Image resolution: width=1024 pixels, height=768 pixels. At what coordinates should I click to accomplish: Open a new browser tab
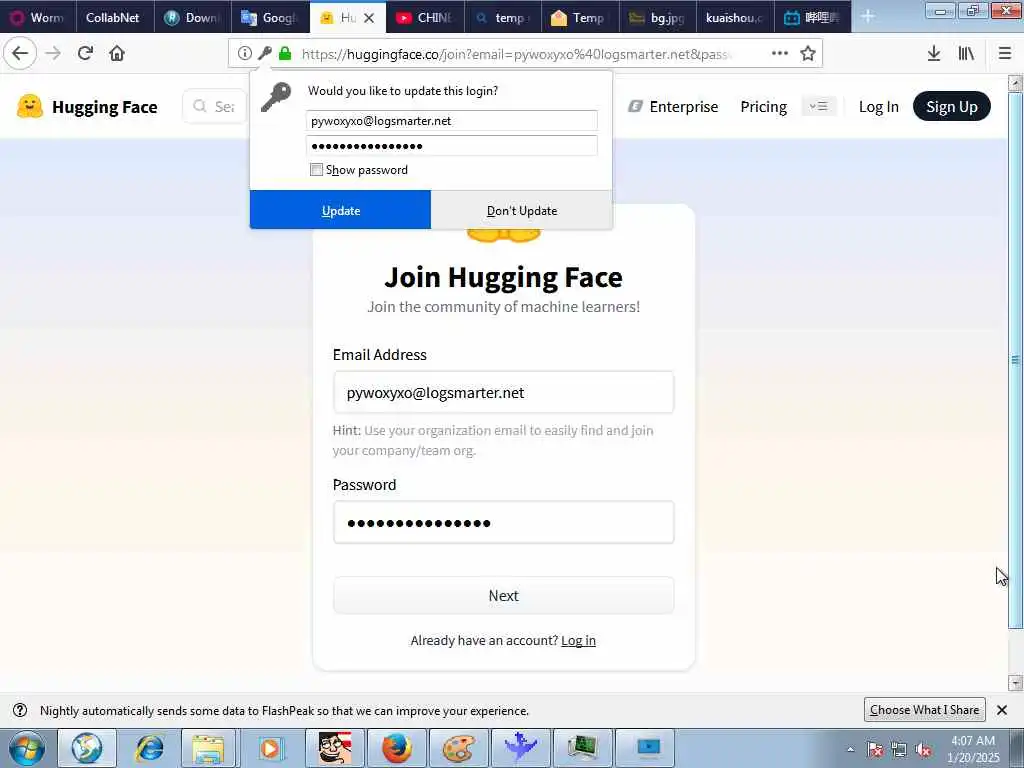tap(868, 16)
